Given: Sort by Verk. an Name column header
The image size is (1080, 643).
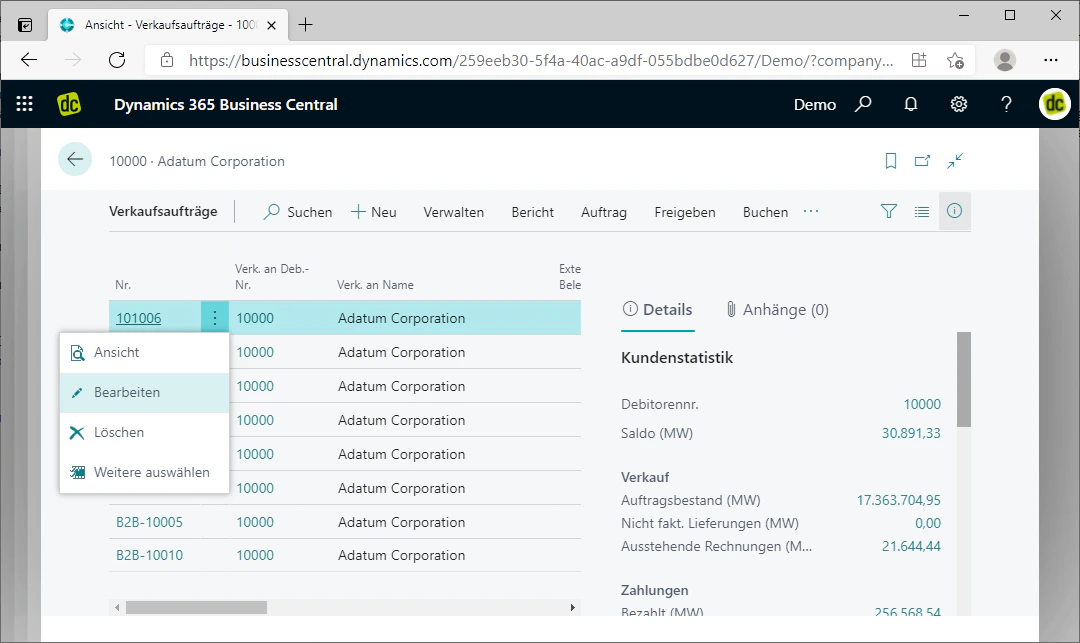Looking at the screenshot, I should pyautogui.click(x=375, y=285).
